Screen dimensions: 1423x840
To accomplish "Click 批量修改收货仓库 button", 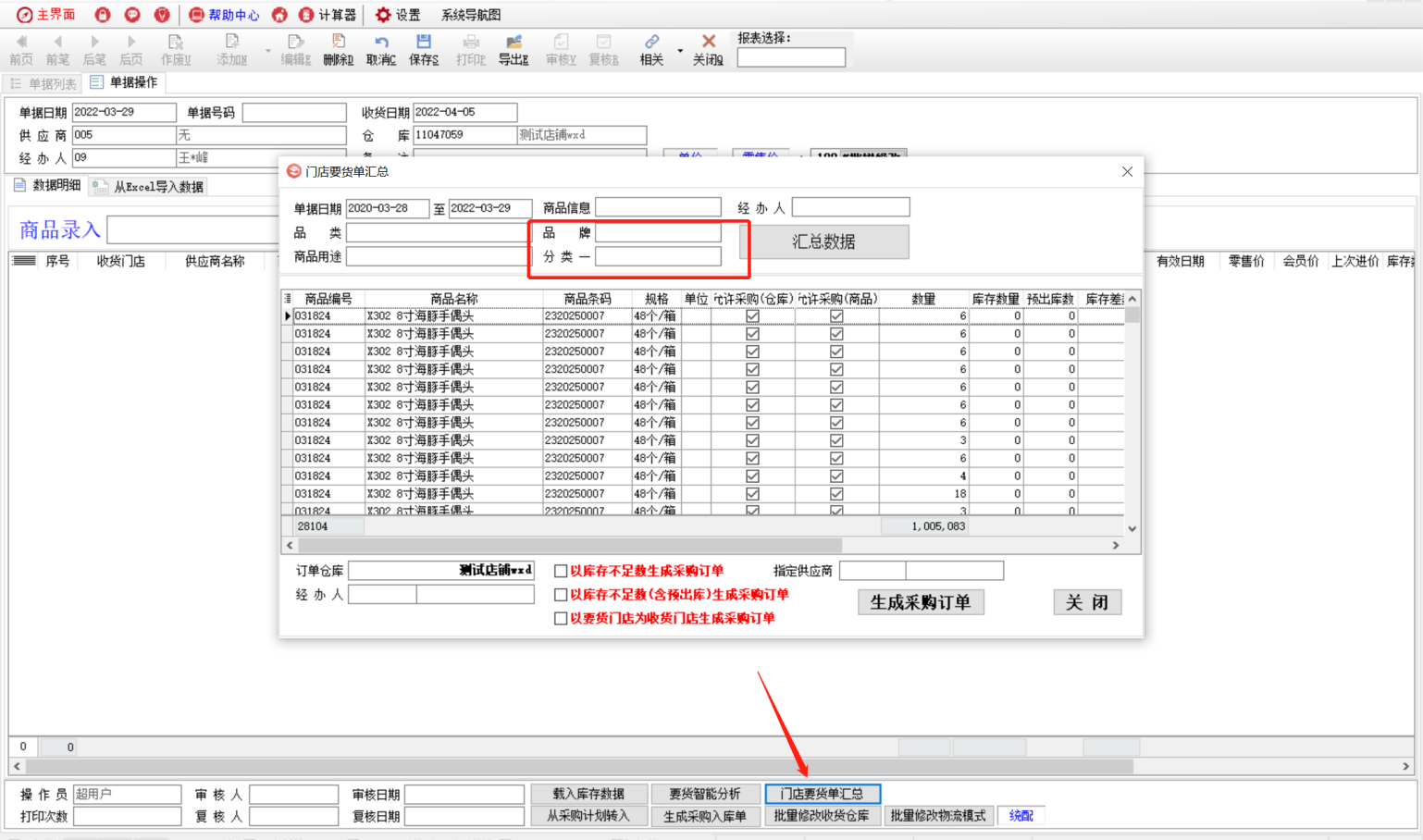I will (822, 816).
